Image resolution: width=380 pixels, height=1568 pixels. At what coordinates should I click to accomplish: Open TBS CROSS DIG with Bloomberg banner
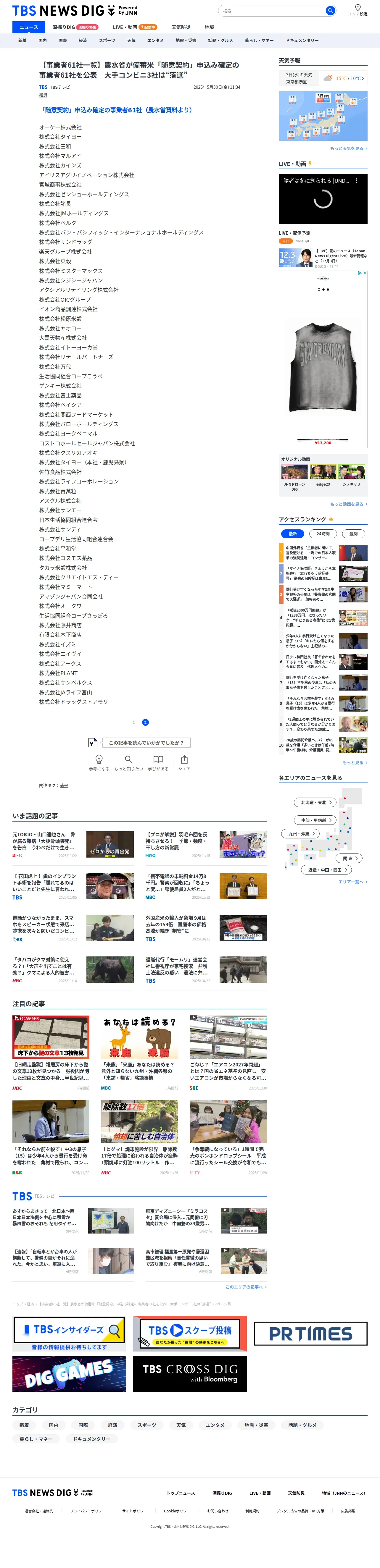190,1374
